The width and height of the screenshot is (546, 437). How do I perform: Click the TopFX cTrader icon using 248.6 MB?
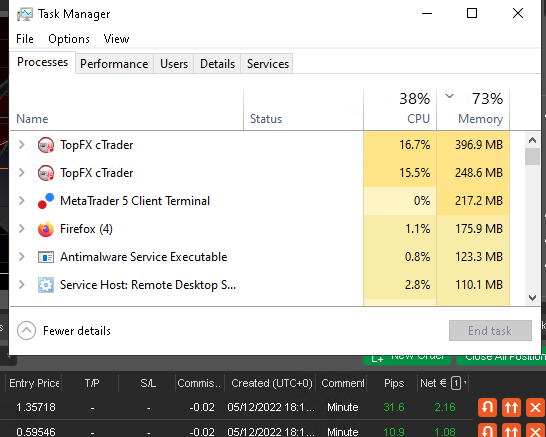(x=46, y=173)
